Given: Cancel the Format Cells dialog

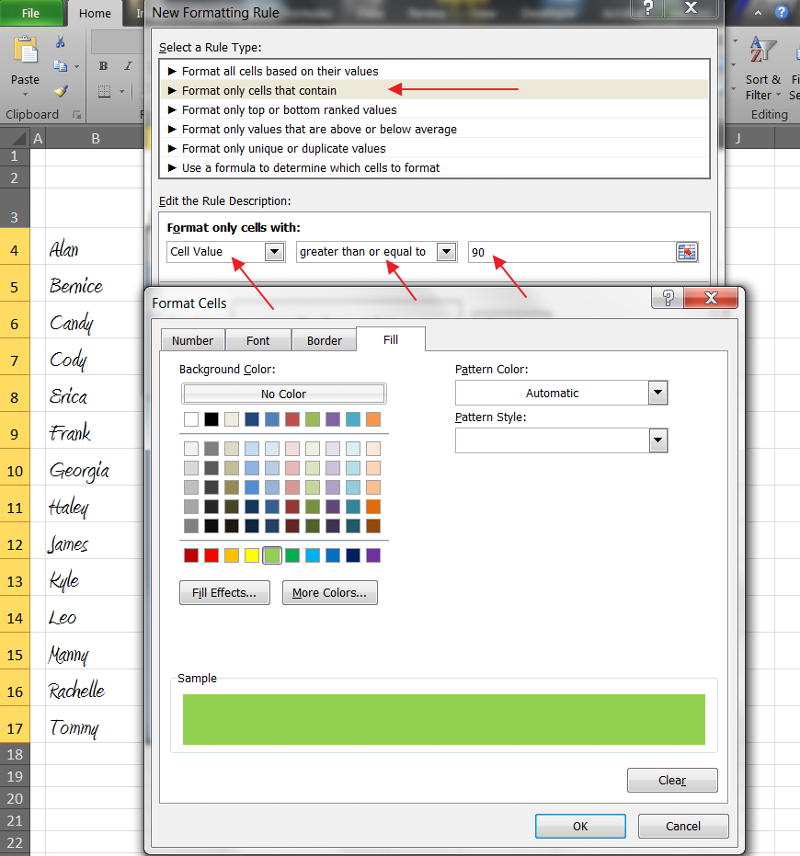Looking at the screenshot, I should pyautogui.click(x=683, y=826).
